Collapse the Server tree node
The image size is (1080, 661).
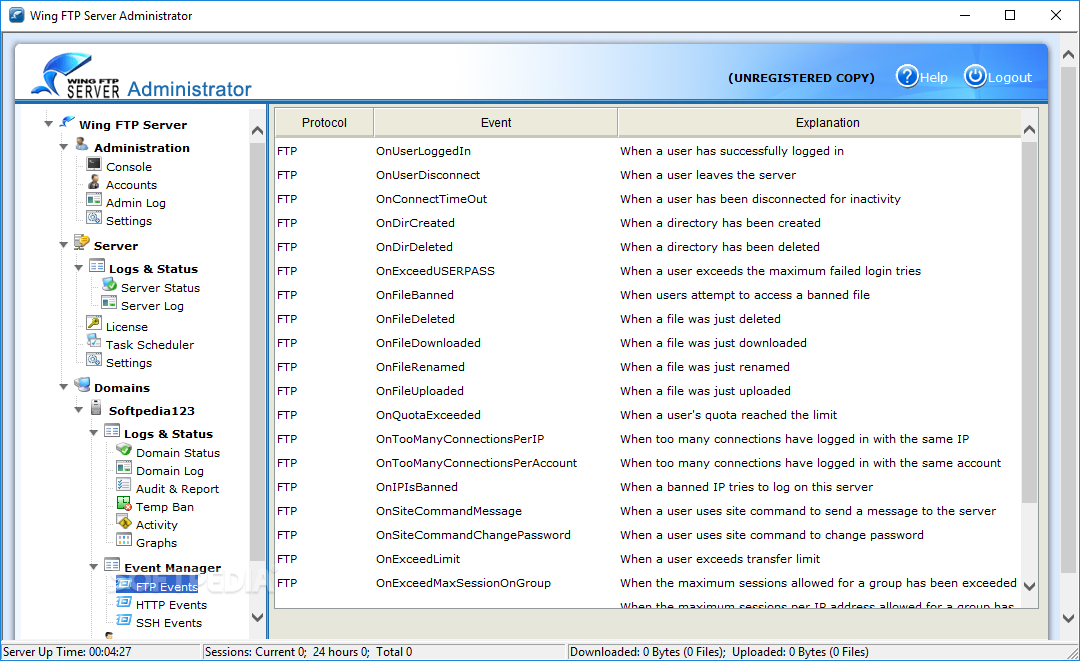click(x=63, y=244)
